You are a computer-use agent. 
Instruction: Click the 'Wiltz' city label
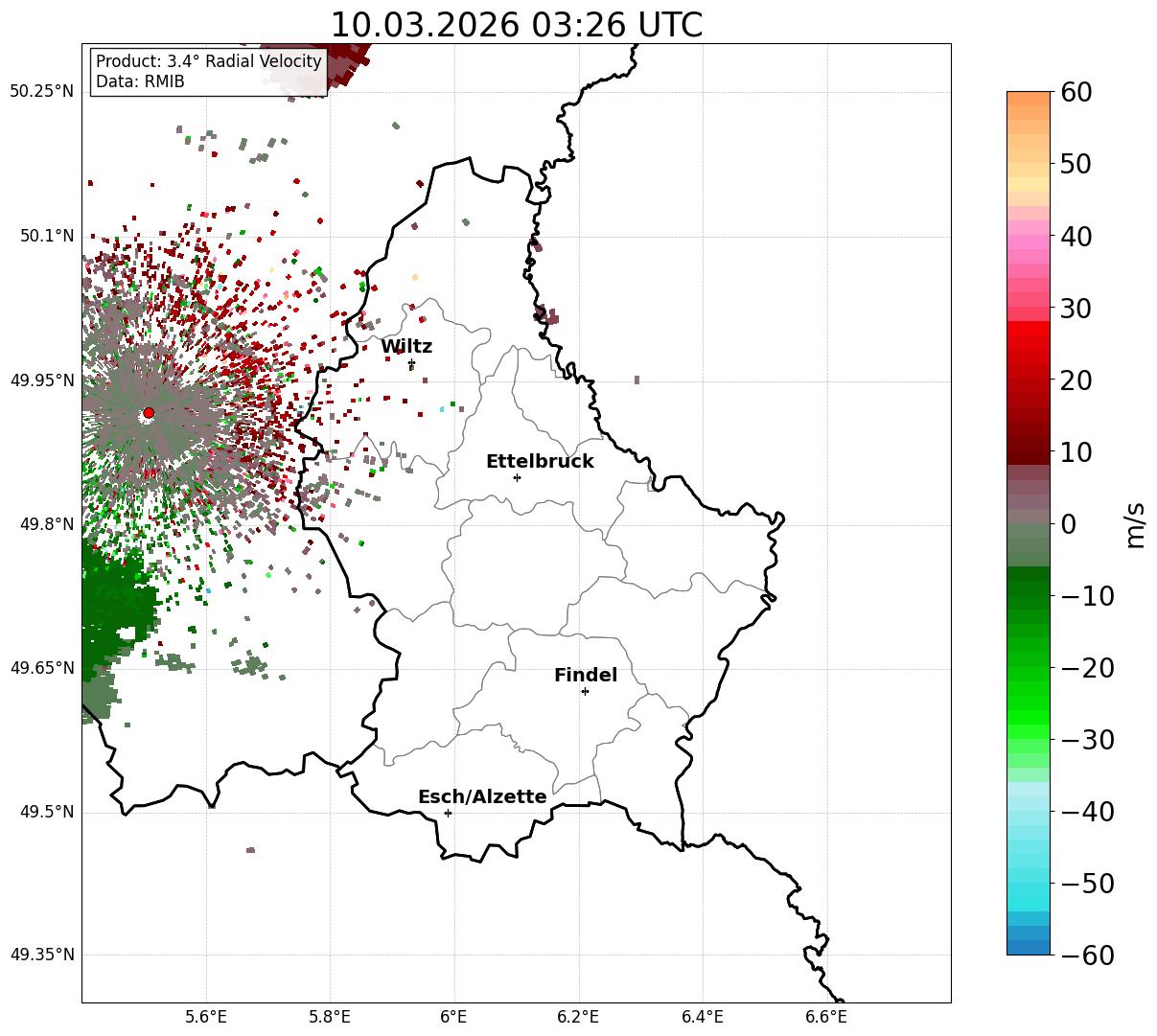(x=406, y=347)
